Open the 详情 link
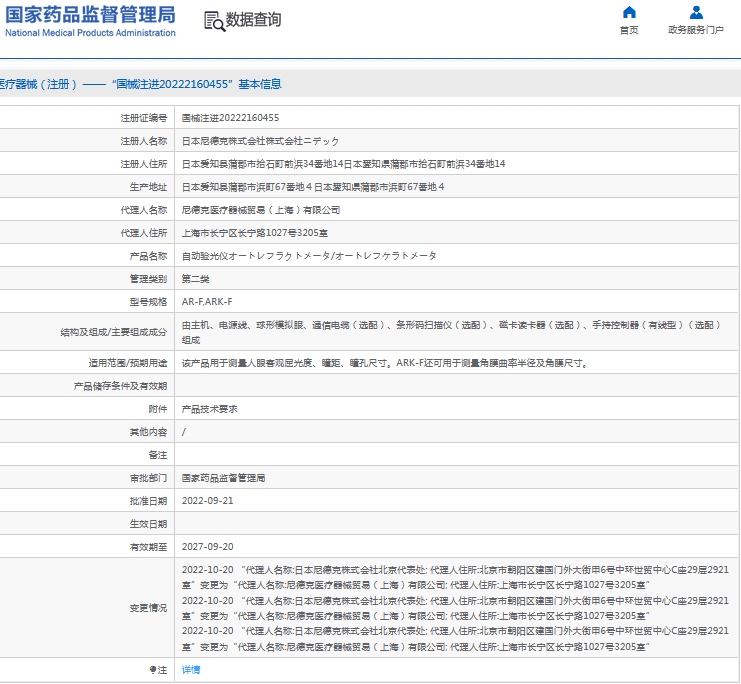 [x=191, y=670]
